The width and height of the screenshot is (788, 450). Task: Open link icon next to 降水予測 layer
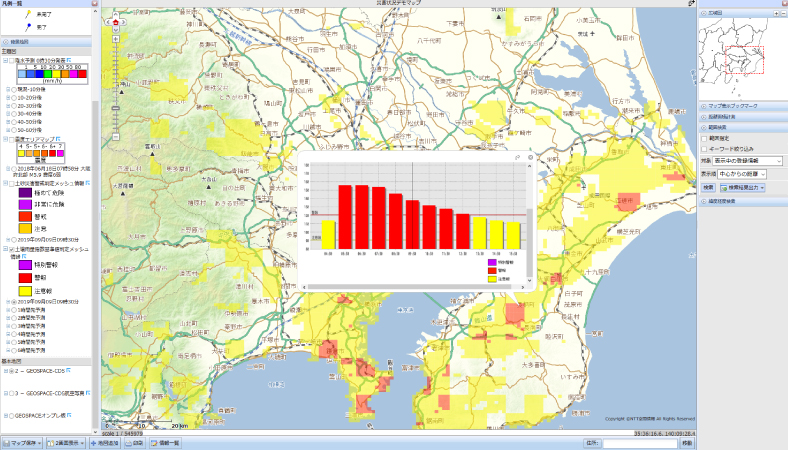tap(69, 60)
